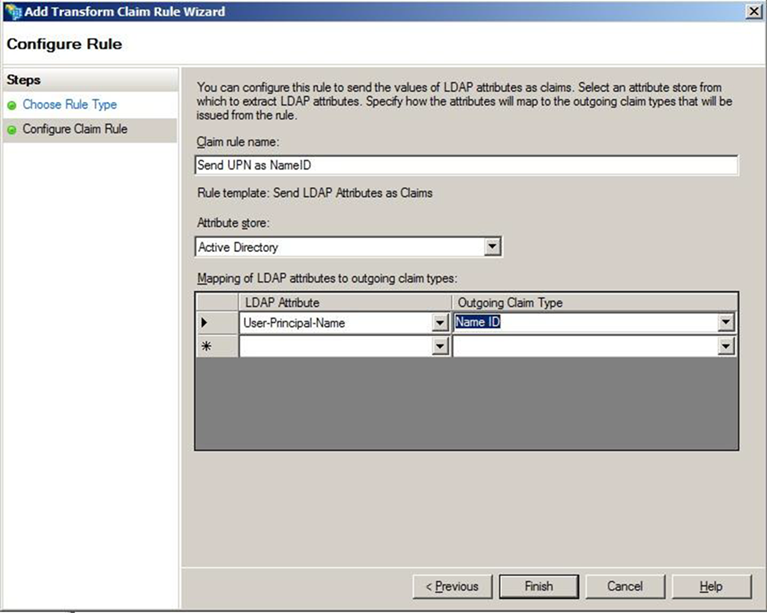
Task: Click the Rule template: Send LDAP Attributes text
Action: (315, 193)
